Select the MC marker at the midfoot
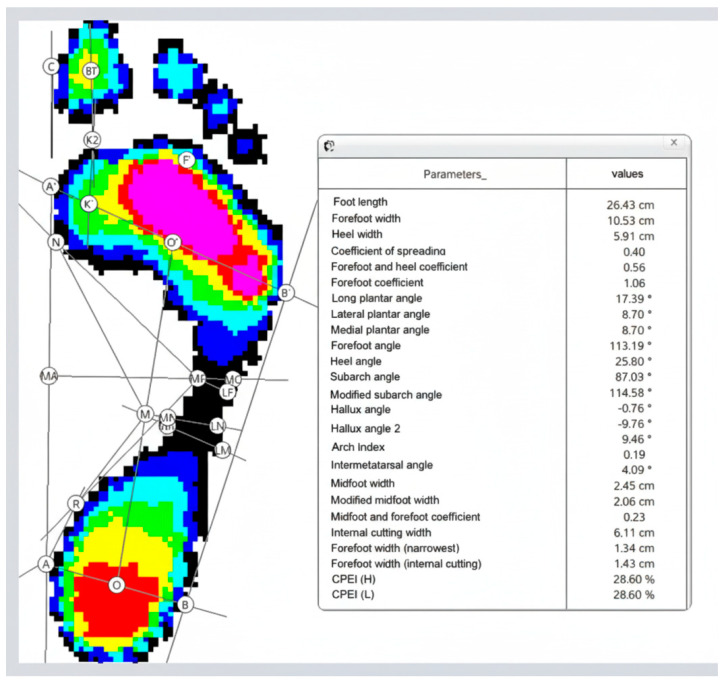The width and height of the screenshot is (727, 682). tap(233, 379)
